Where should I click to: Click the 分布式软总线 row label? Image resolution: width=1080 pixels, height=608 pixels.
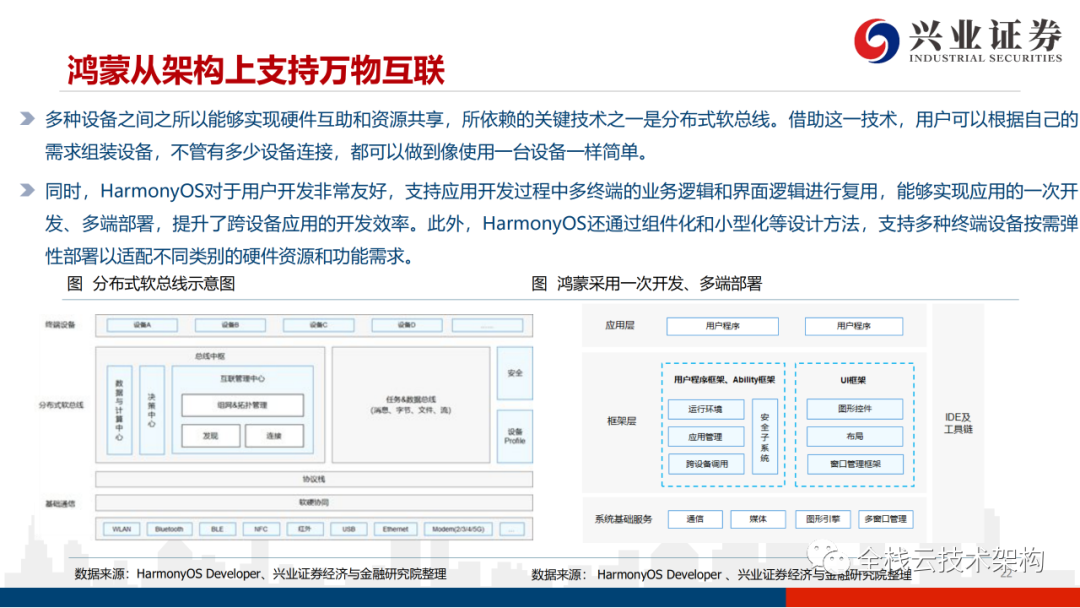coord(61,405)
